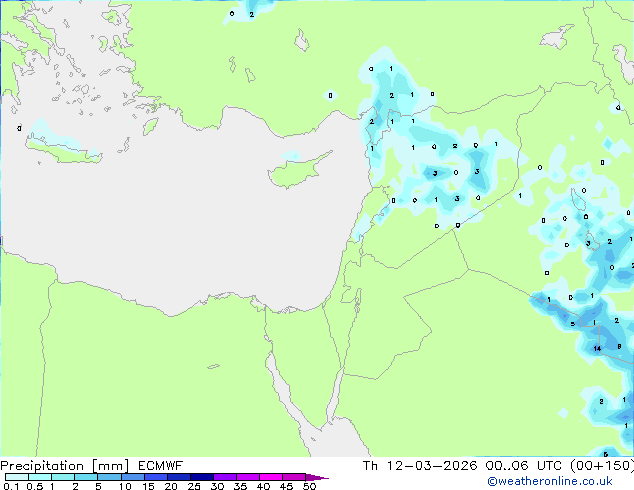The width and height of the screenshot is (634, 490).
Task: Open the weatheronline.co.uk copyright link
Action: pyautogui.click(x=550, y=481)
